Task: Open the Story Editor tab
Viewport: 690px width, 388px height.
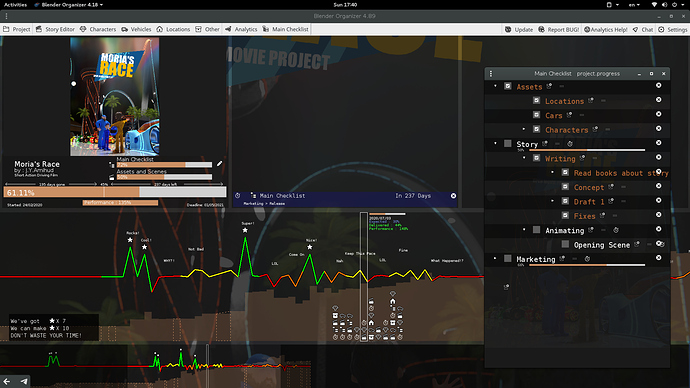Action: (55, 29)
